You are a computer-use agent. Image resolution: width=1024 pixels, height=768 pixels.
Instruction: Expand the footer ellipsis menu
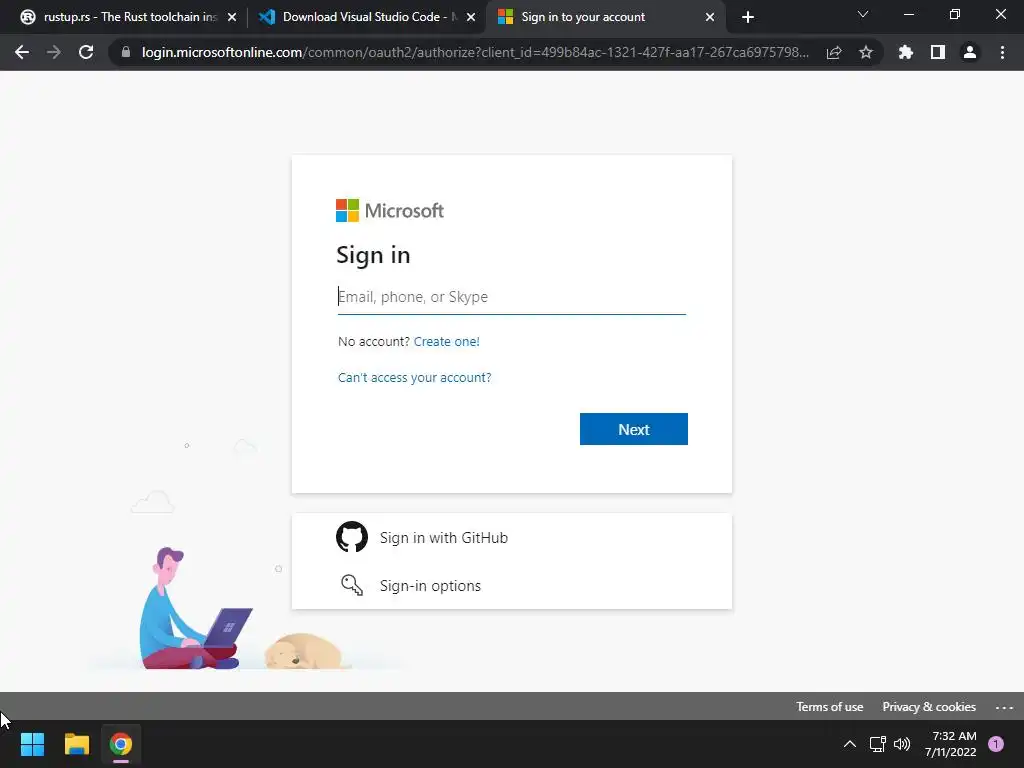point(1004,707)
